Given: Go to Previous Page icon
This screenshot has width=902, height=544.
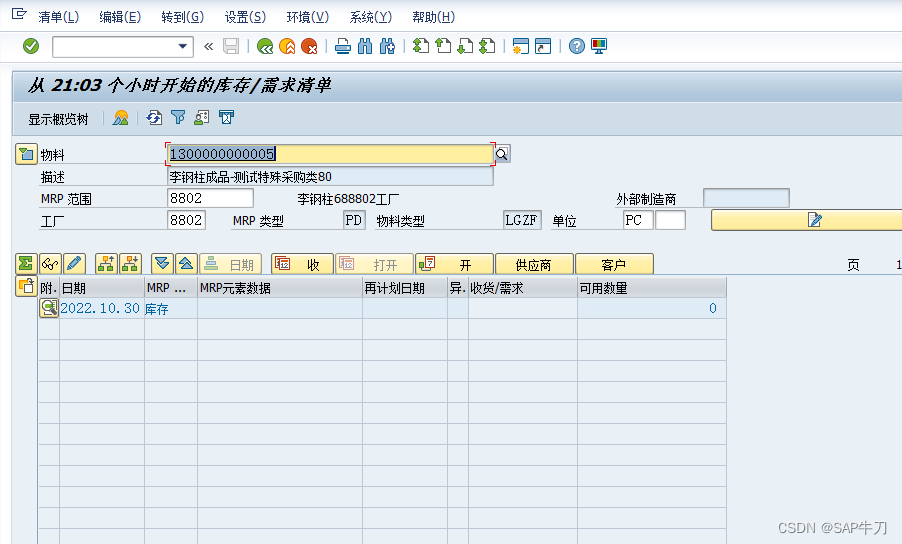Looking at the screenshot, I should point(443,46).
